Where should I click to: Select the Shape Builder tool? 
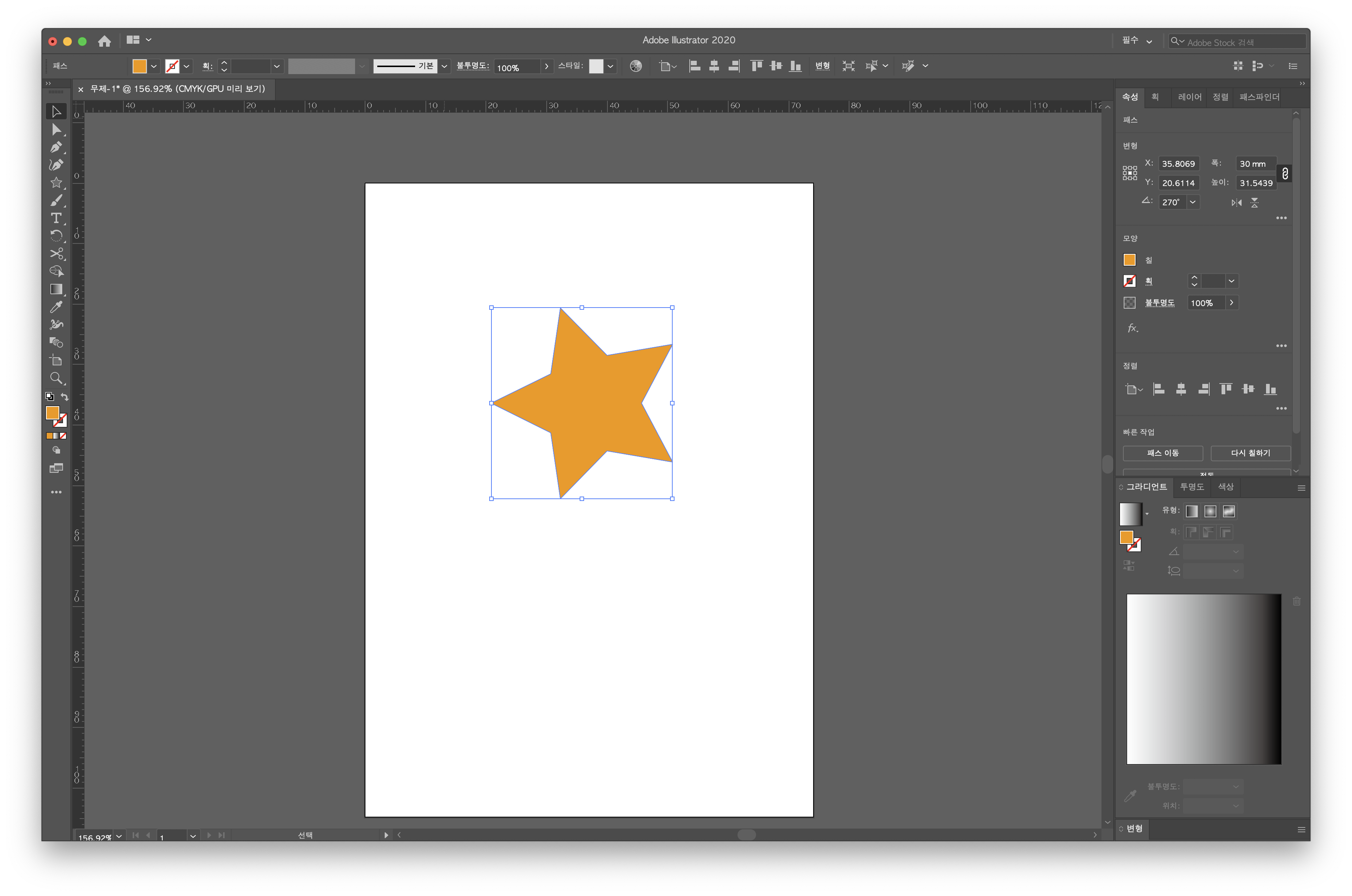56,271
